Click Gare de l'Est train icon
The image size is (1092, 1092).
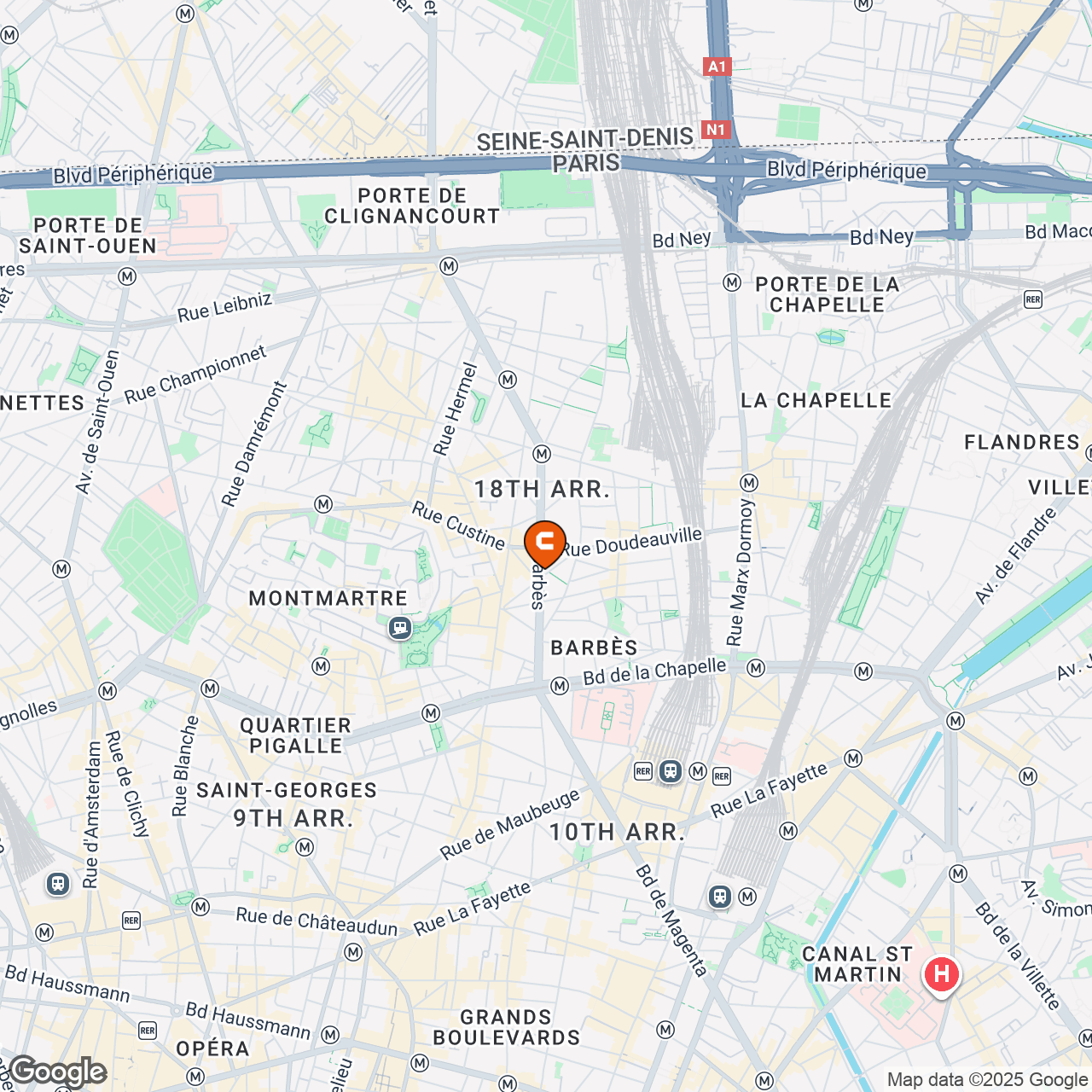[720, 897]
